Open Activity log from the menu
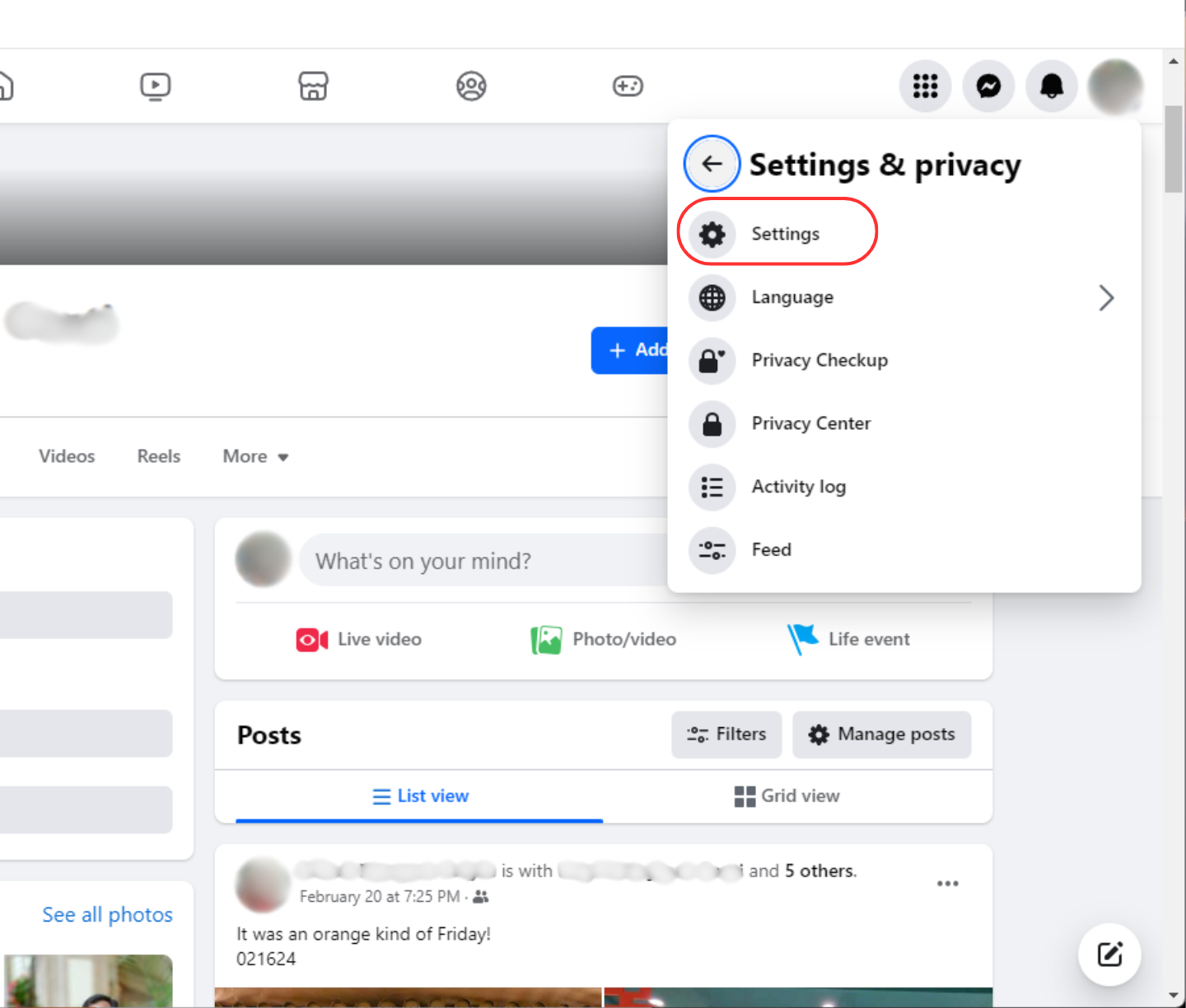 click(904, 487)
